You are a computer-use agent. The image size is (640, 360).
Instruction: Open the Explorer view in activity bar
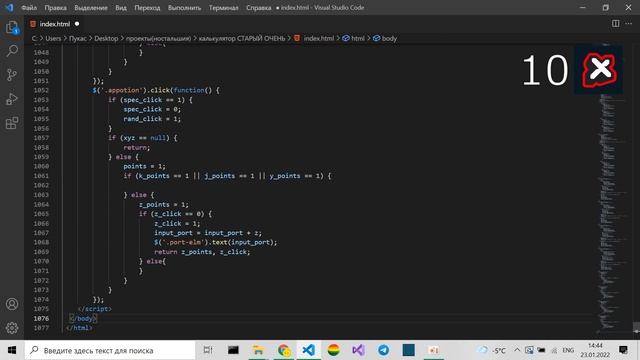[12, 28]
